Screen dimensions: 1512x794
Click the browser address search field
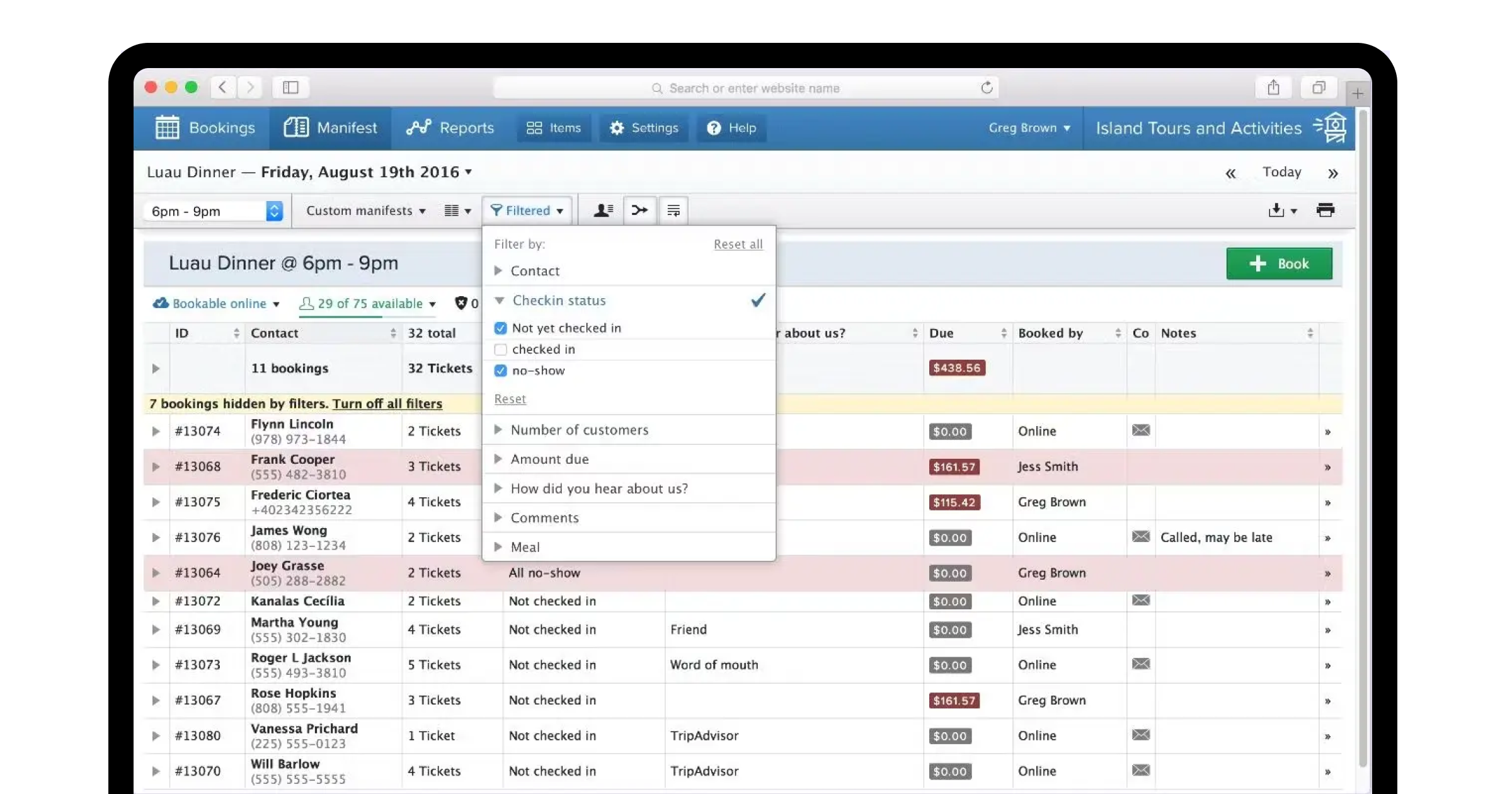pyautogui.click(x=753, y=88)
